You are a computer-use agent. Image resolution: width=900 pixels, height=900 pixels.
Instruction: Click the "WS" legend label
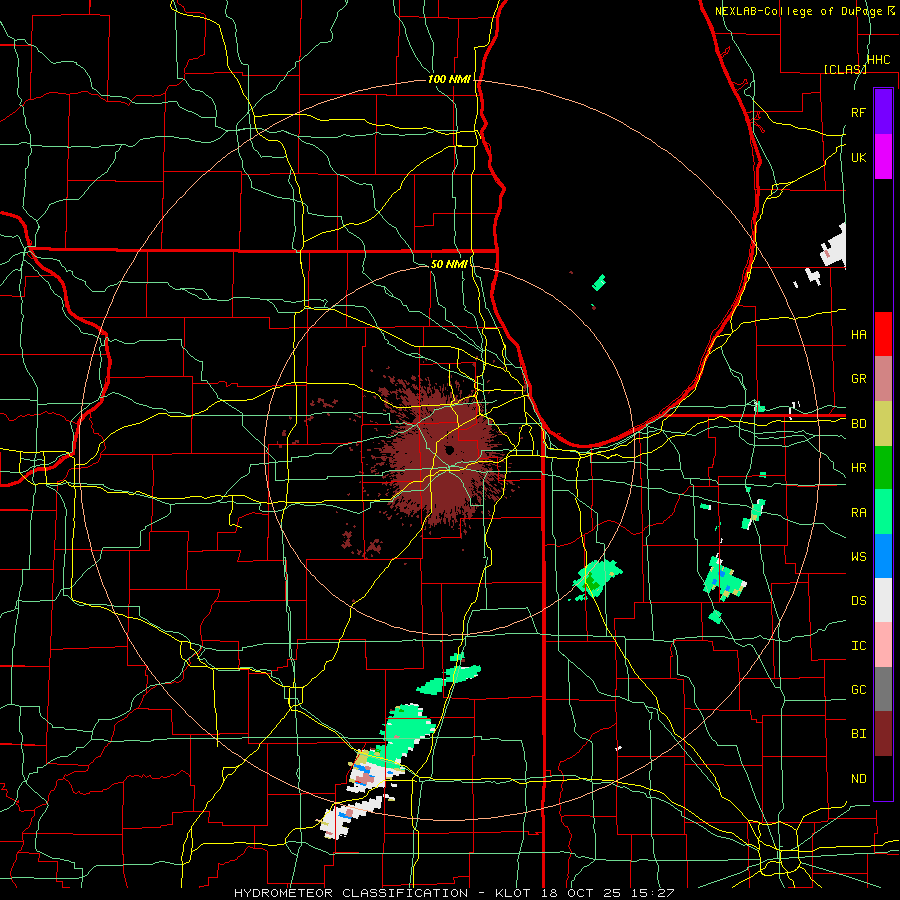859,556
